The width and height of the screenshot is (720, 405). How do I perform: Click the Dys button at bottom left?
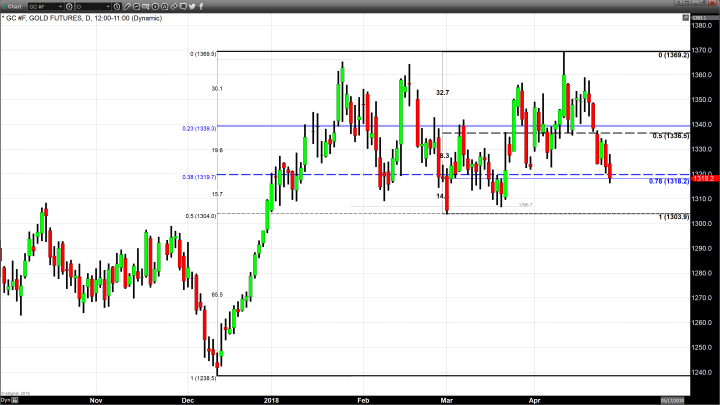point(6,399)
